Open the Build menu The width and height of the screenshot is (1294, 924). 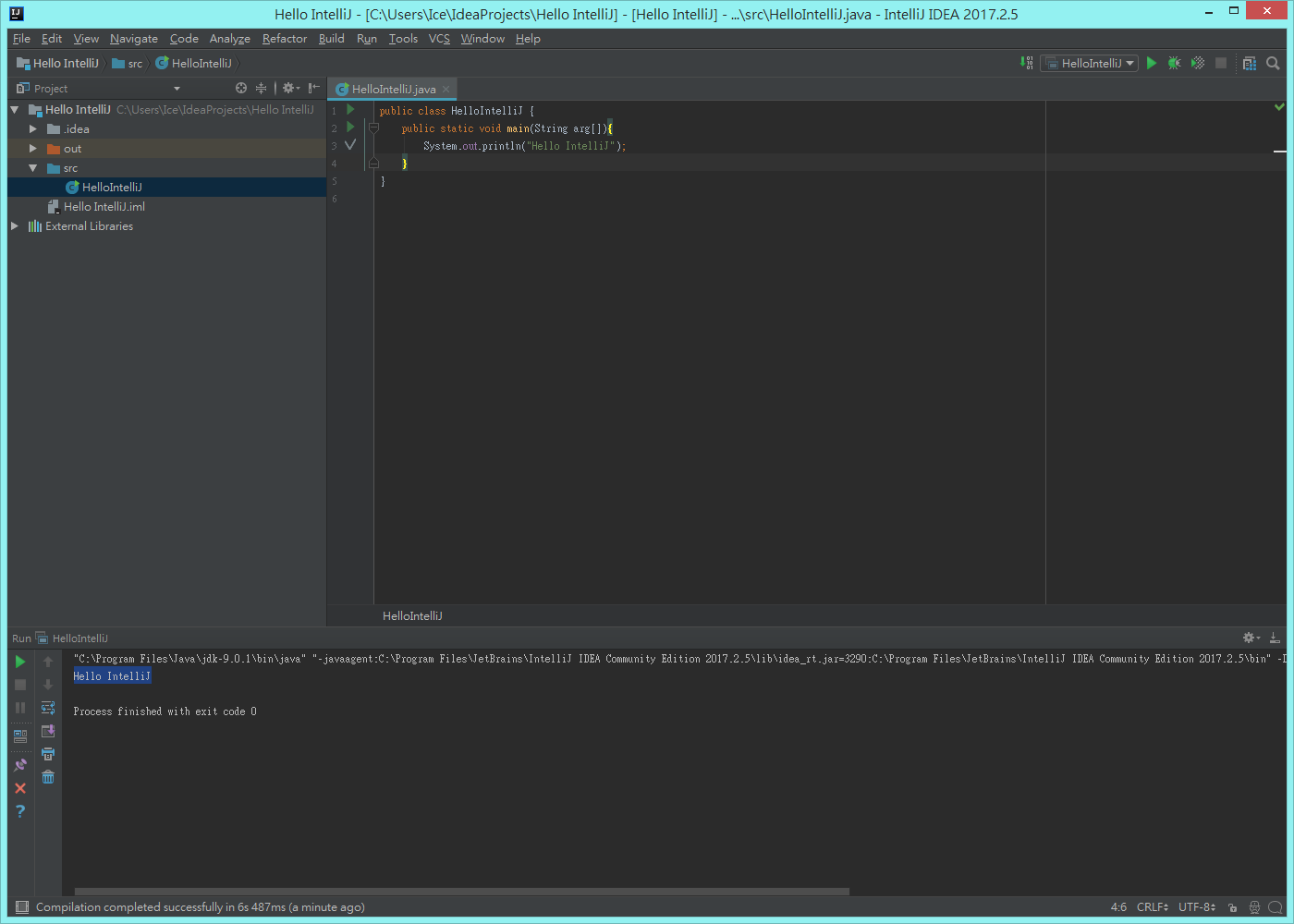[x=331, y=39]
